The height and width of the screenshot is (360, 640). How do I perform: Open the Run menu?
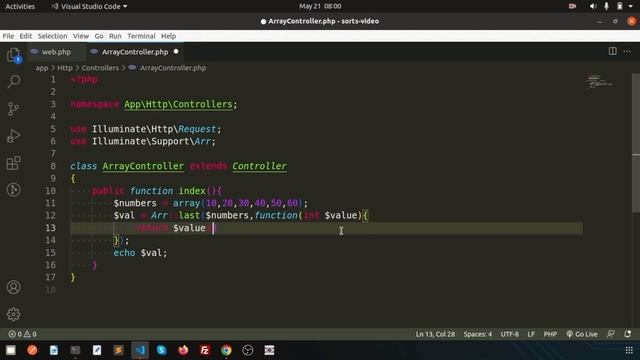pos(115,36)
